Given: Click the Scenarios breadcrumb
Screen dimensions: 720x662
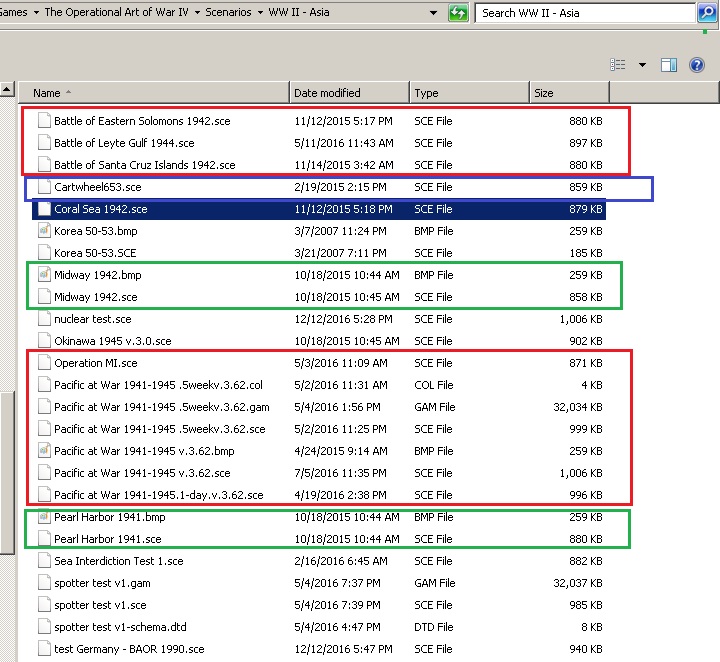Looking at the screenshot, I should [x=228, y=12].
